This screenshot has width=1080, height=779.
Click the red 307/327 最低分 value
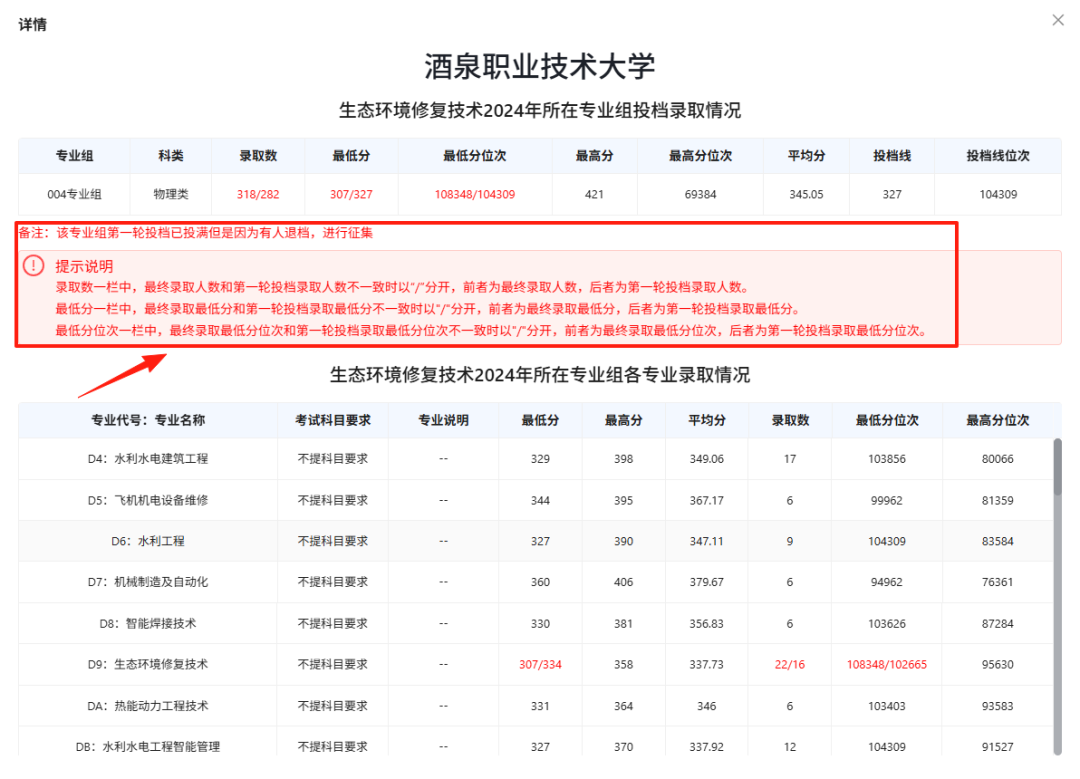coord(351,194)
